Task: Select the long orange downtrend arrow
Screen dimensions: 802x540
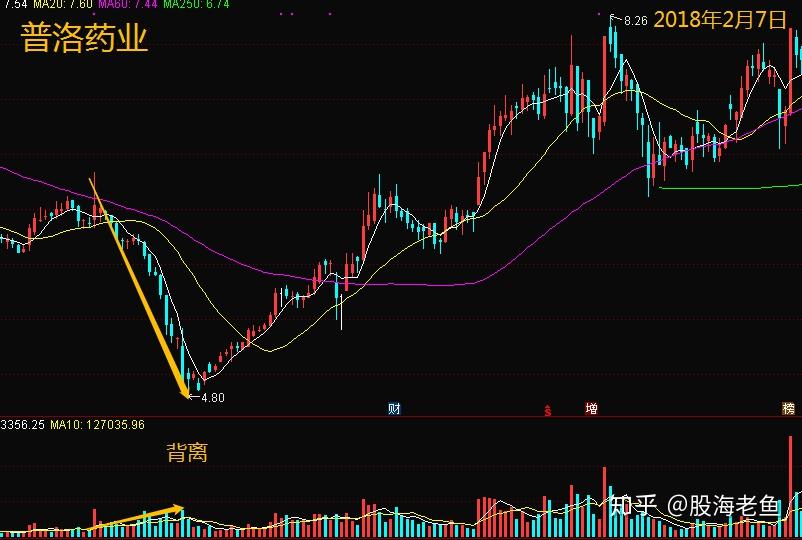Action: (139, 287)
